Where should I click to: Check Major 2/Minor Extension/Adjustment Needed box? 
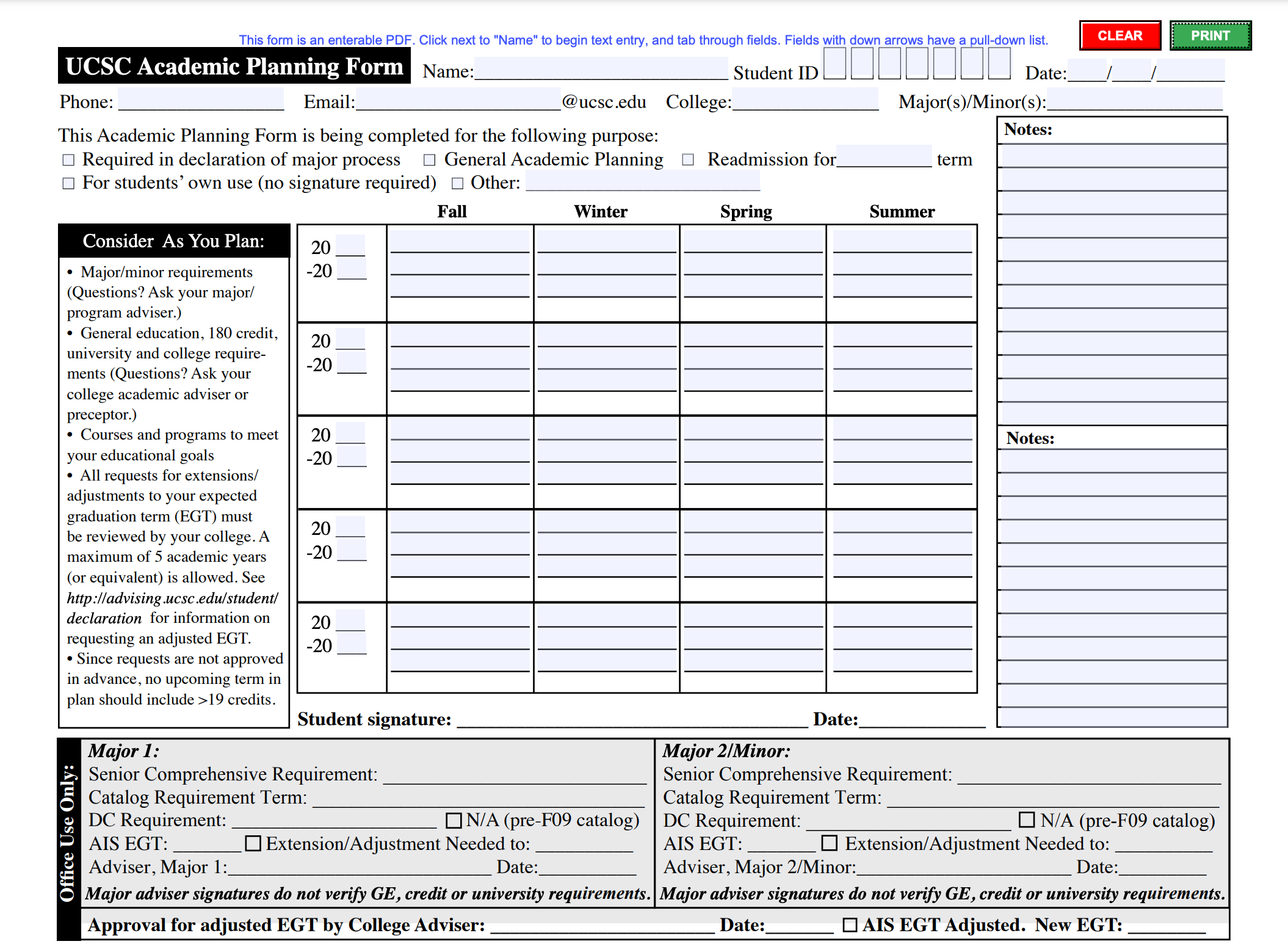[829, 843]
